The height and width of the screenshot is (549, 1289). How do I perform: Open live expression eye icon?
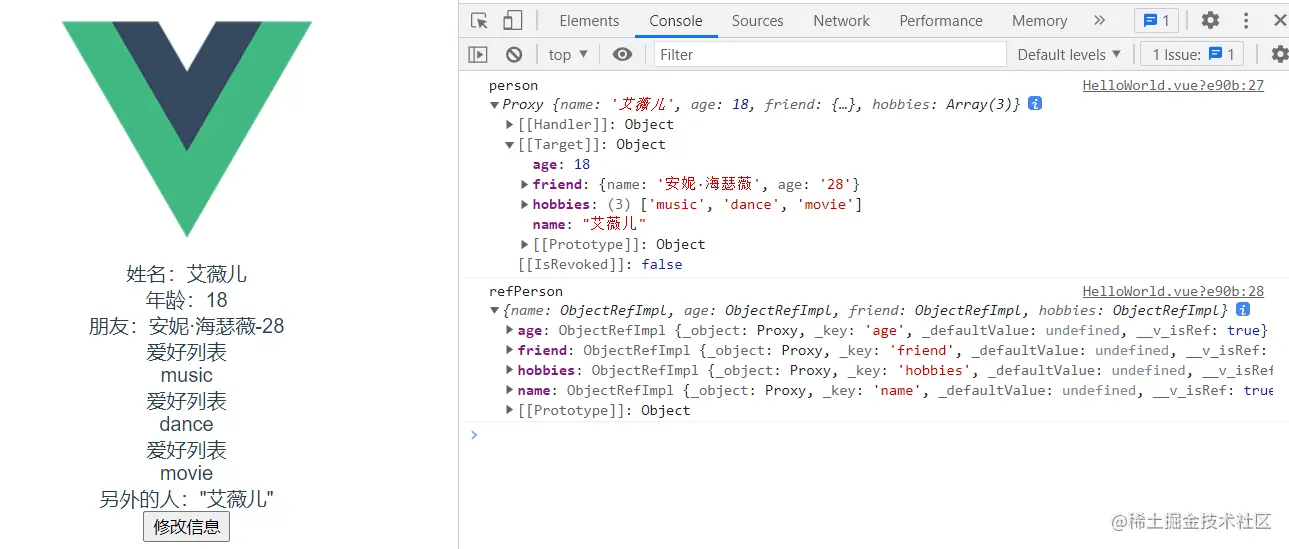click(x=622, y=54)
